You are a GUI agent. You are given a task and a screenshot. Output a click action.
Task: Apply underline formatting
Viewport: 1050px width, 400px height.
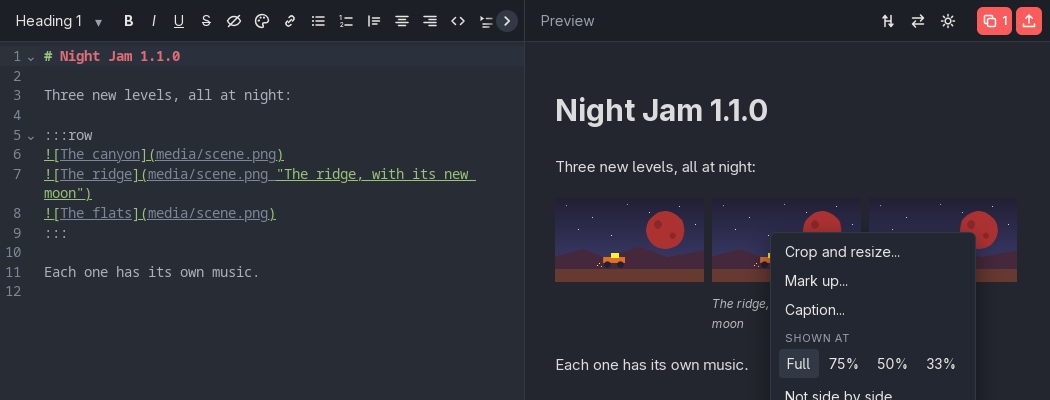pos(179,21)
